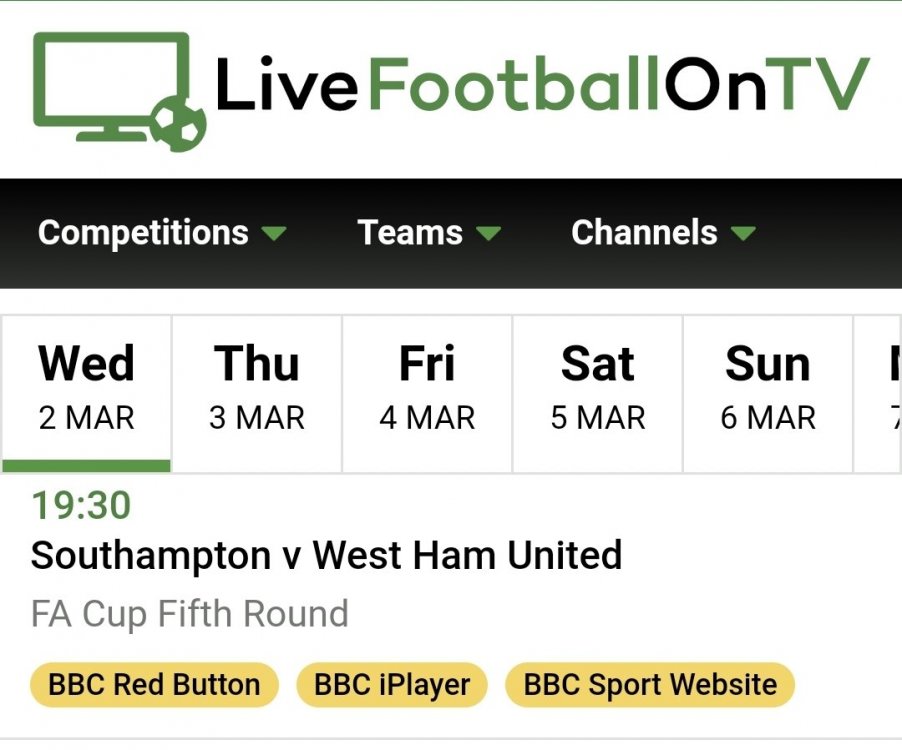Click the LiveFootballOnTV site name text
Screen dimensions: 902x750
[541, 84]
